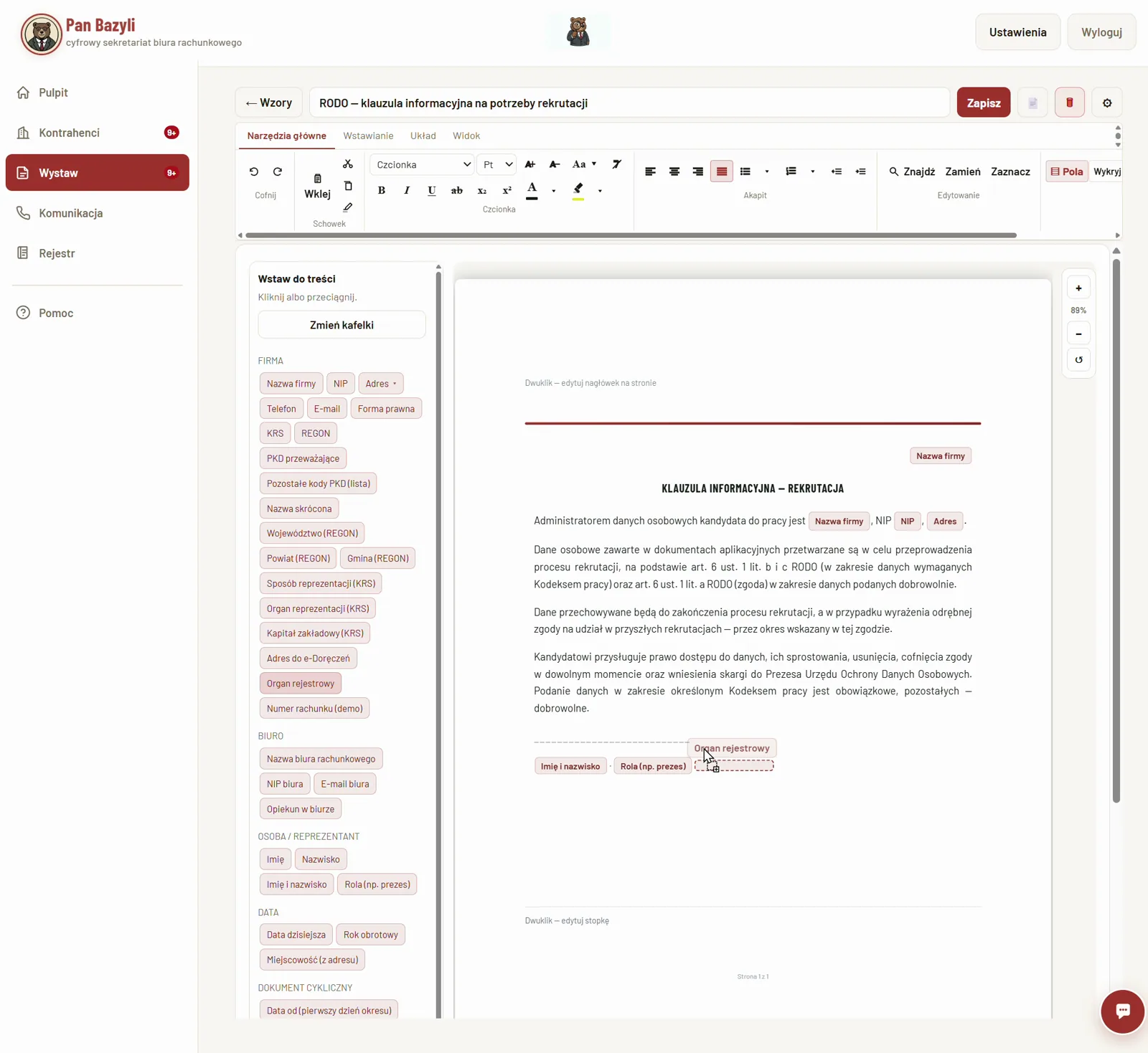Switch to the Wstawianie tab
The width and height of the screenshot is (1148, 1053).
[368, 136]
